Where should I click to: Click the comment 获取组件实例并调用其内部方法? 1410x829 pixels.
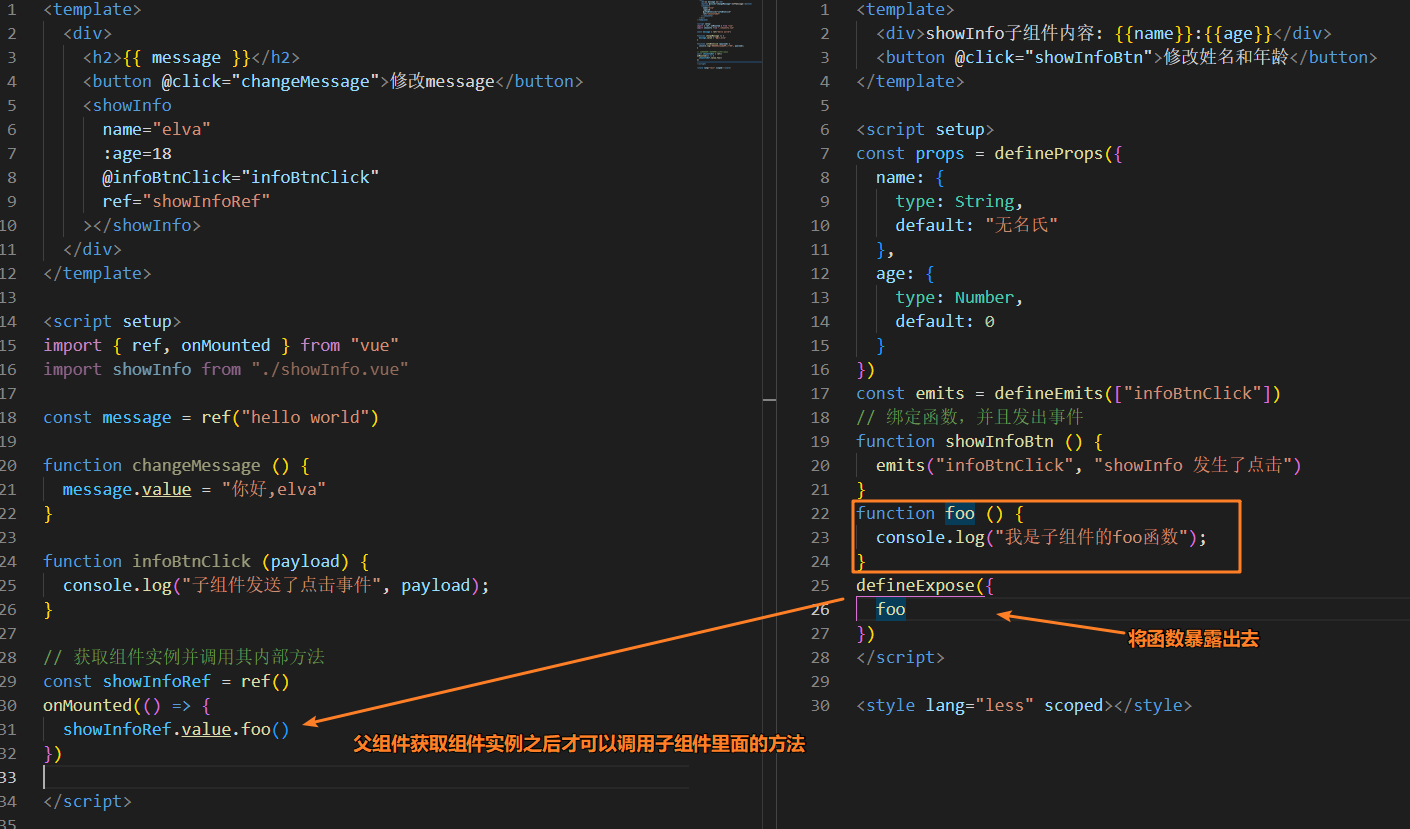[184, 657]
